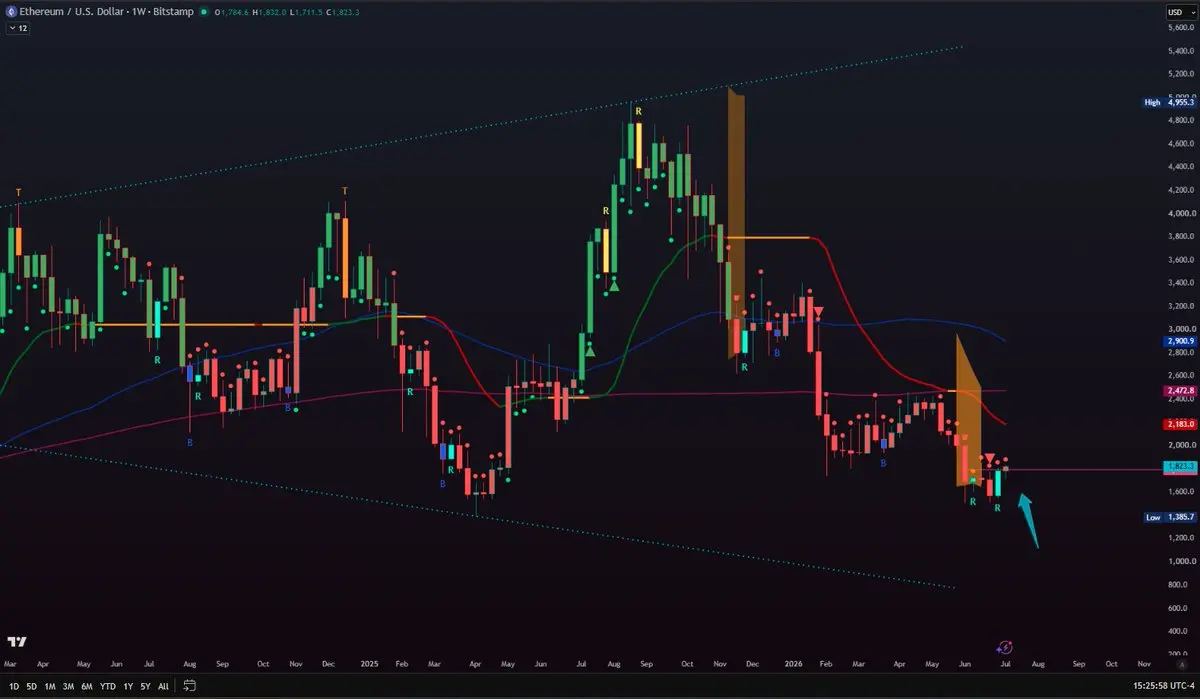This screenshot has width=1200, height=699.
Task: Select the 5Y time range
Action: pyautogui.click(x=145, y=686)
